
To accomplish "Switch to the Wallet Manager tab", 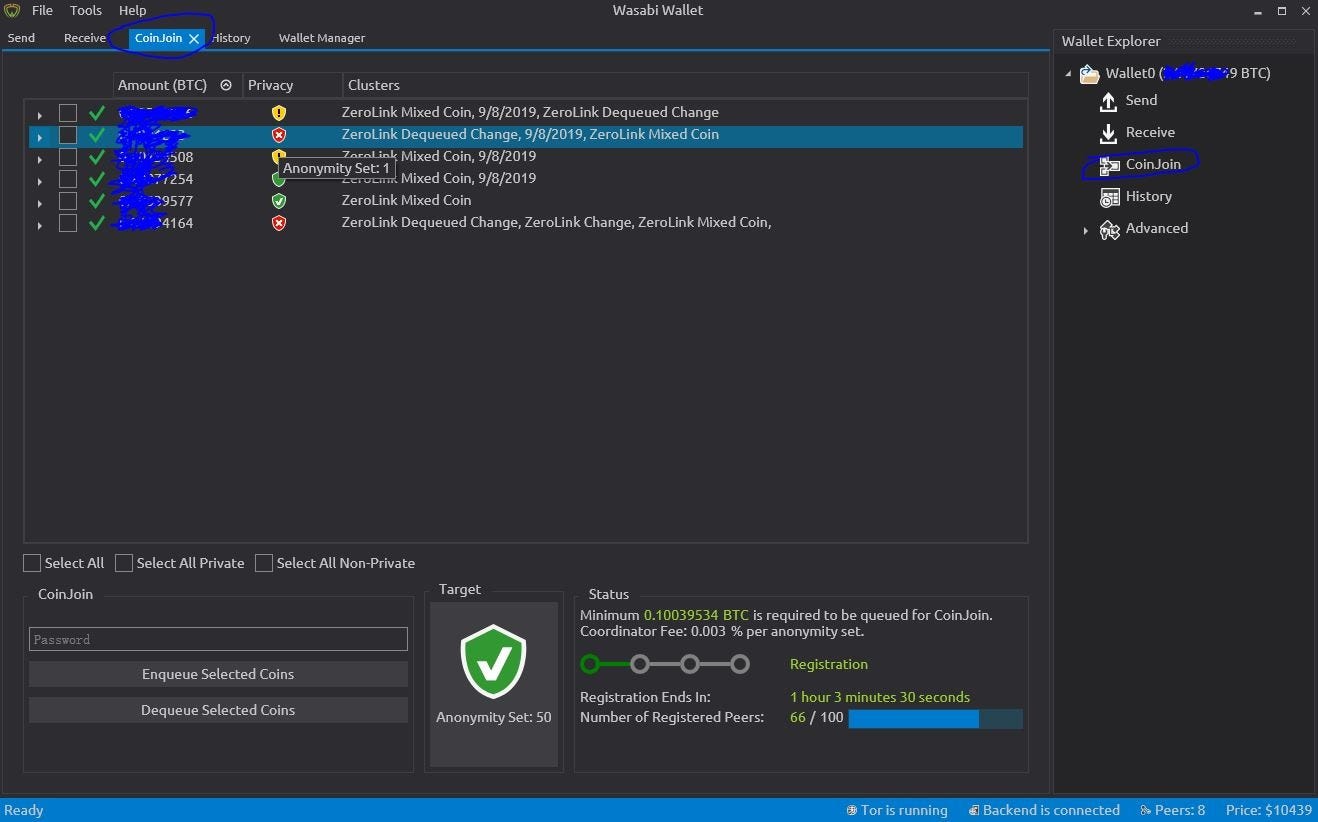I will coord(322,38).
